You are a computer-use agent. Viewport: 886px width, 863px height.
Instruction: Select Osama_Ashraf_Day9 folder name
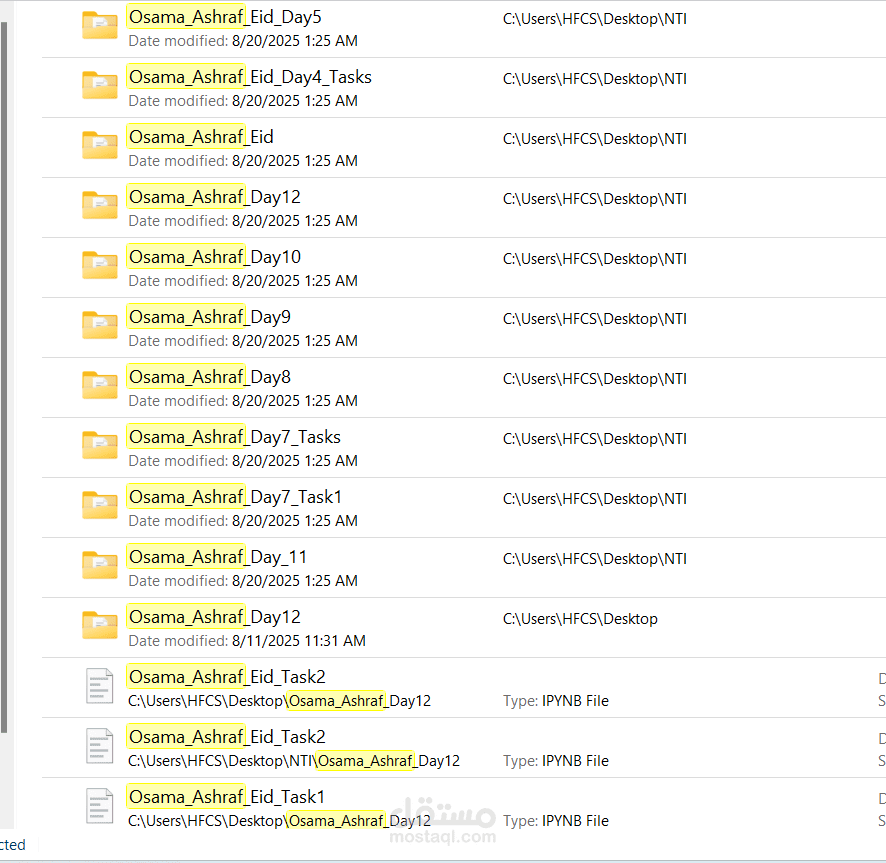coord(210,317)
